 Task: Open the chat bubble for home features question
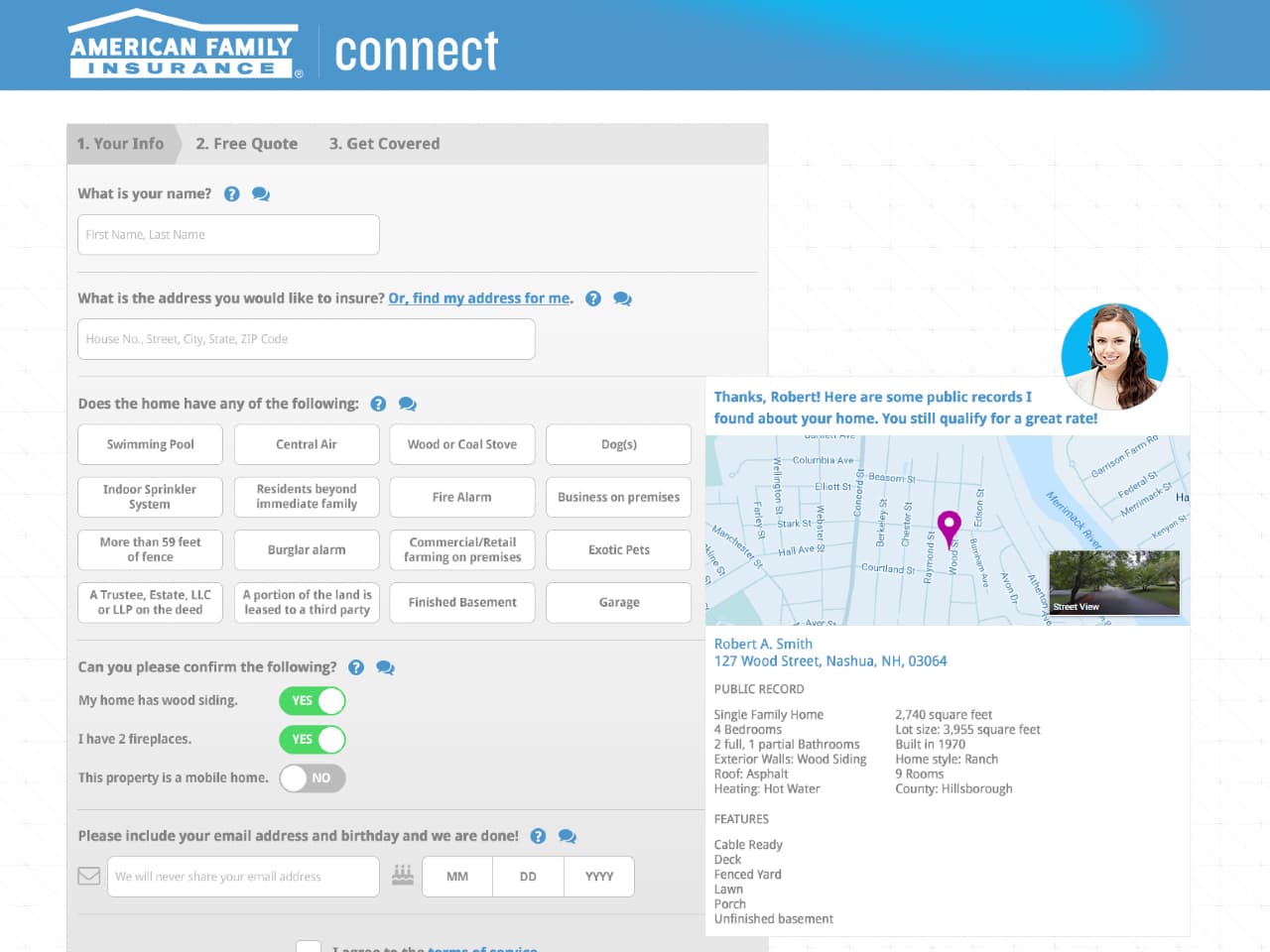pos(407,404)
